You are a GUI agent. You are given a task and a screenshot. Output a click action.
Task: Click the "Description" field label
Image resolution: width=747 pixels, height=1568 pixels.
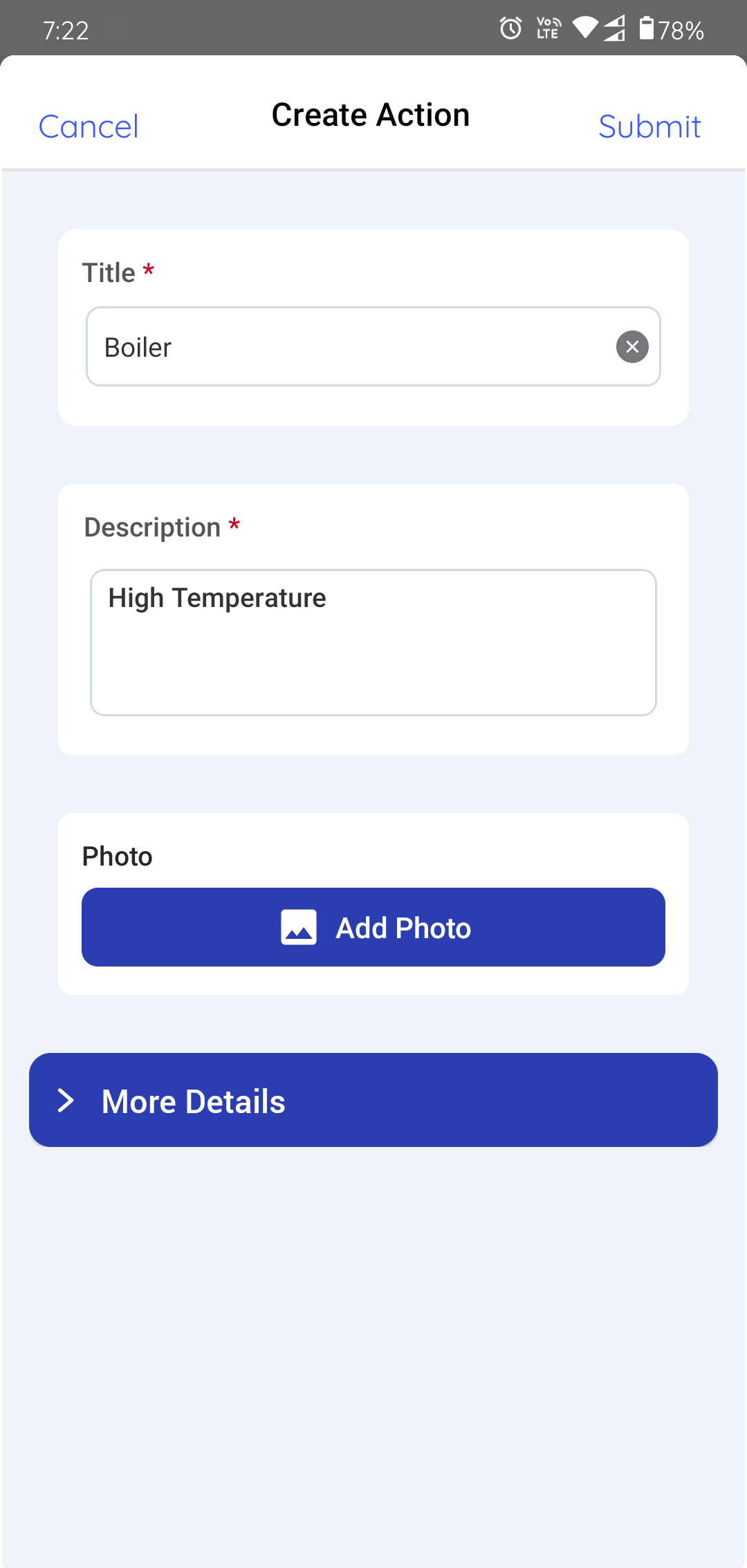[x=152, y=528]
